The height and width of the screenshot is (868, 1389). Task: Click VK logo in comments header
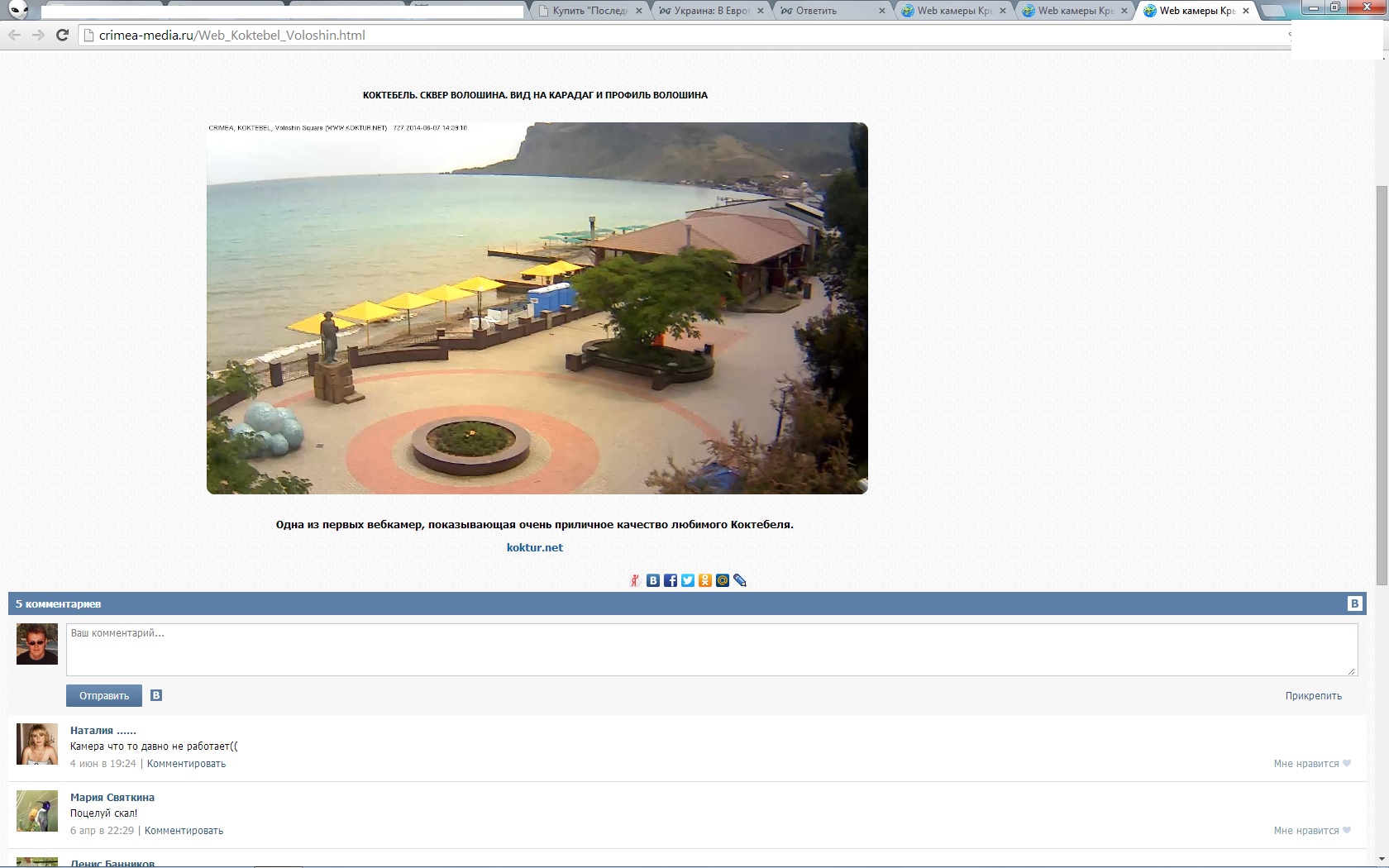tap(1354, 603)
